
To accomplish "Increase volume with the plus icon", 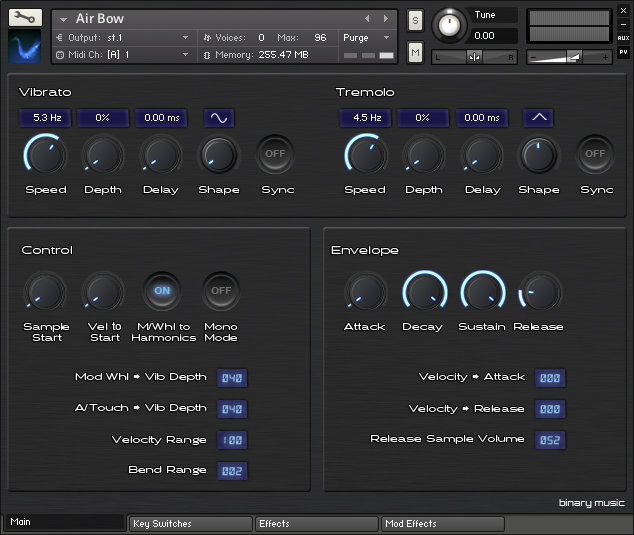I will [605, 57].
